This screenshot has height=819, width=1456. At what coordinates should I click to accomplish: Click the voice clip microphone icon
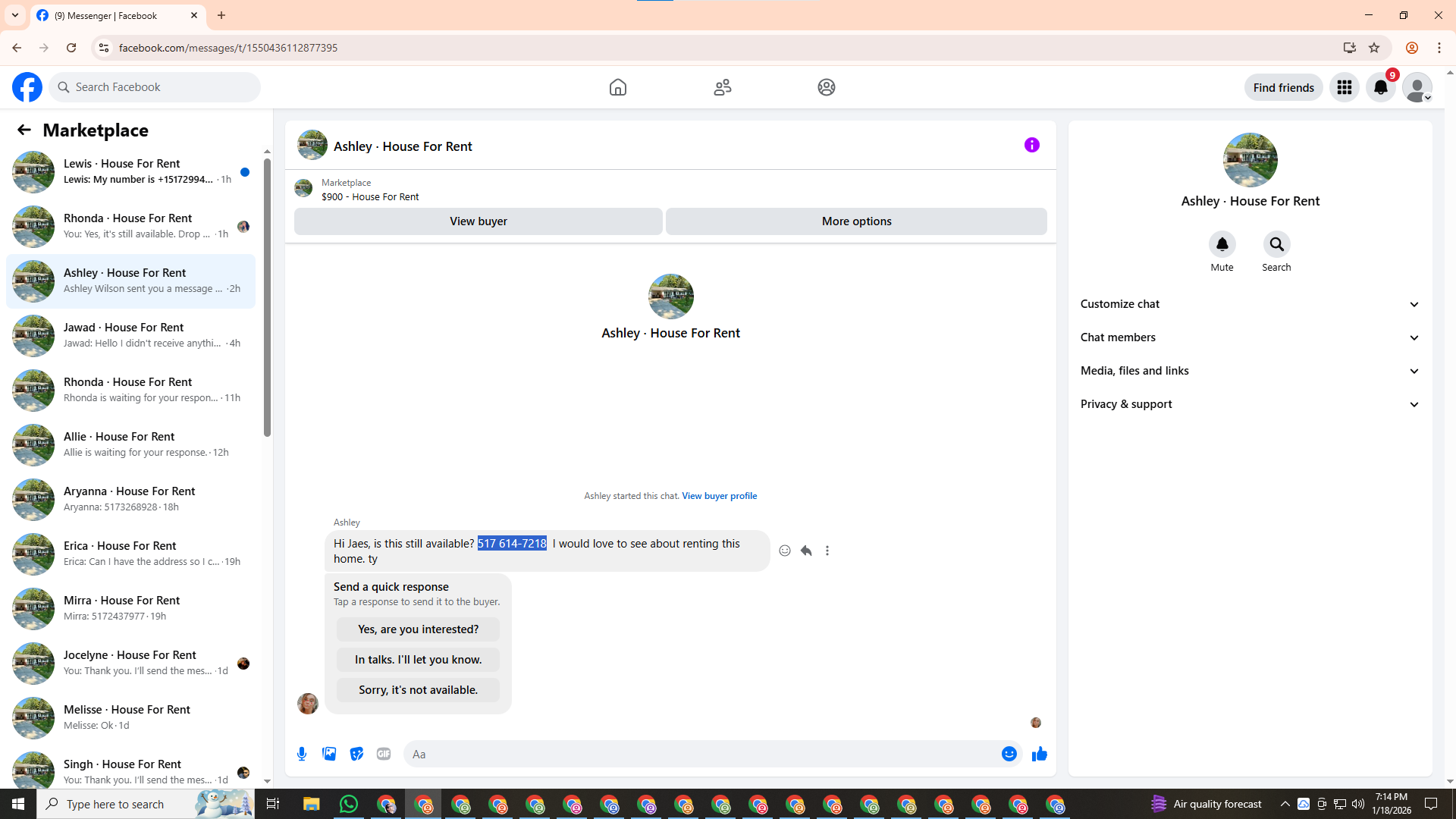[302, 754]
